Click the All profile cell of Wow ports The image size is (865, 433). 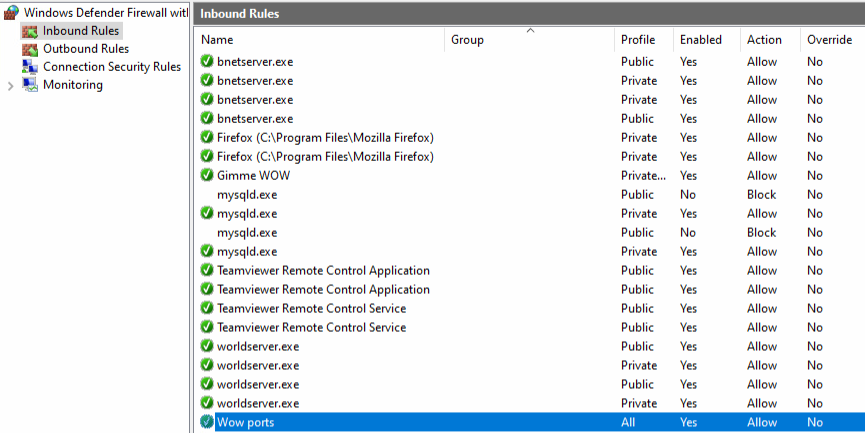tap(628, 423)
